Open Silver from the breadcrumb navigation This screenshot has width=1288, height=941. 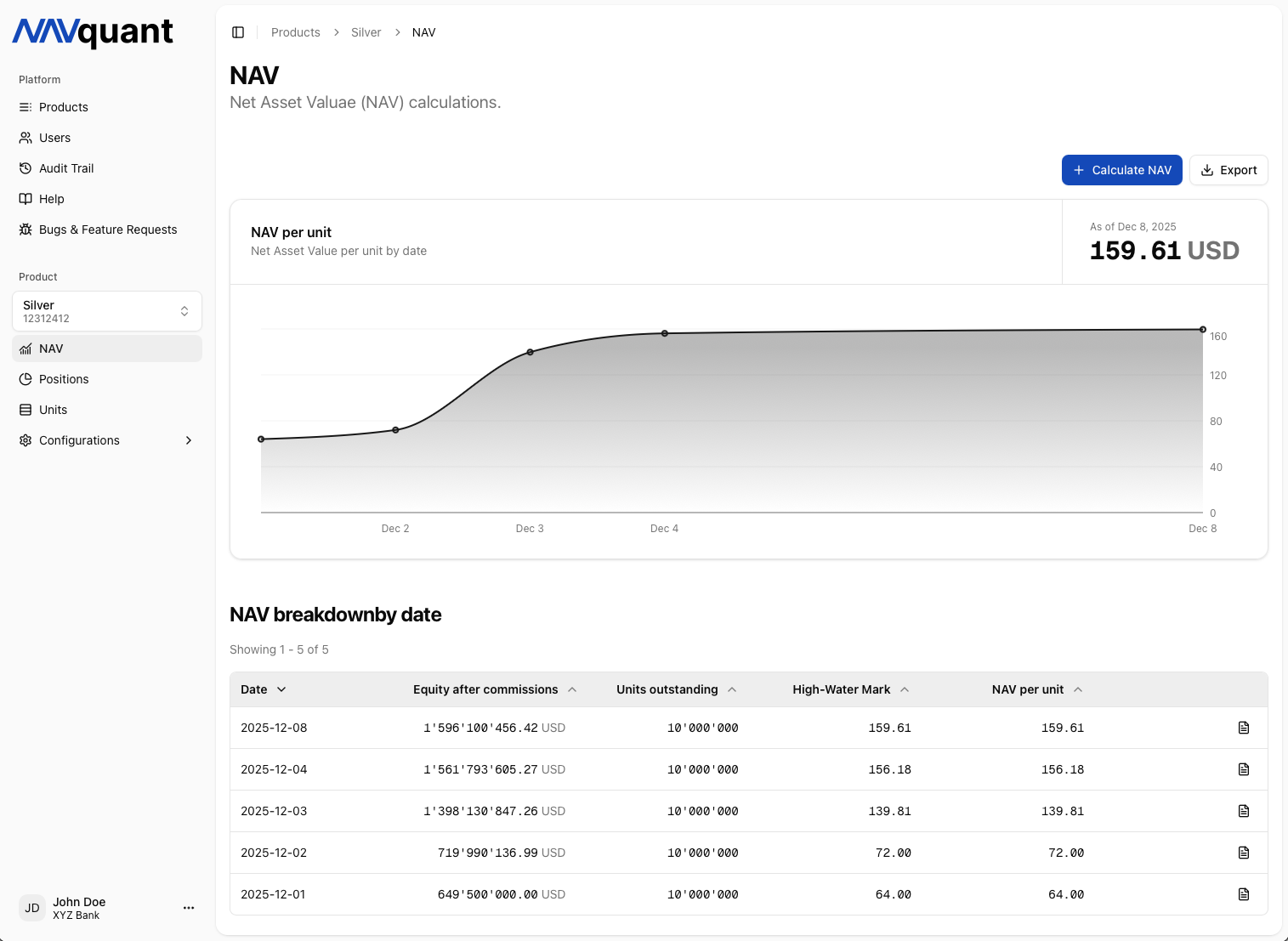[x=366, y=32]
